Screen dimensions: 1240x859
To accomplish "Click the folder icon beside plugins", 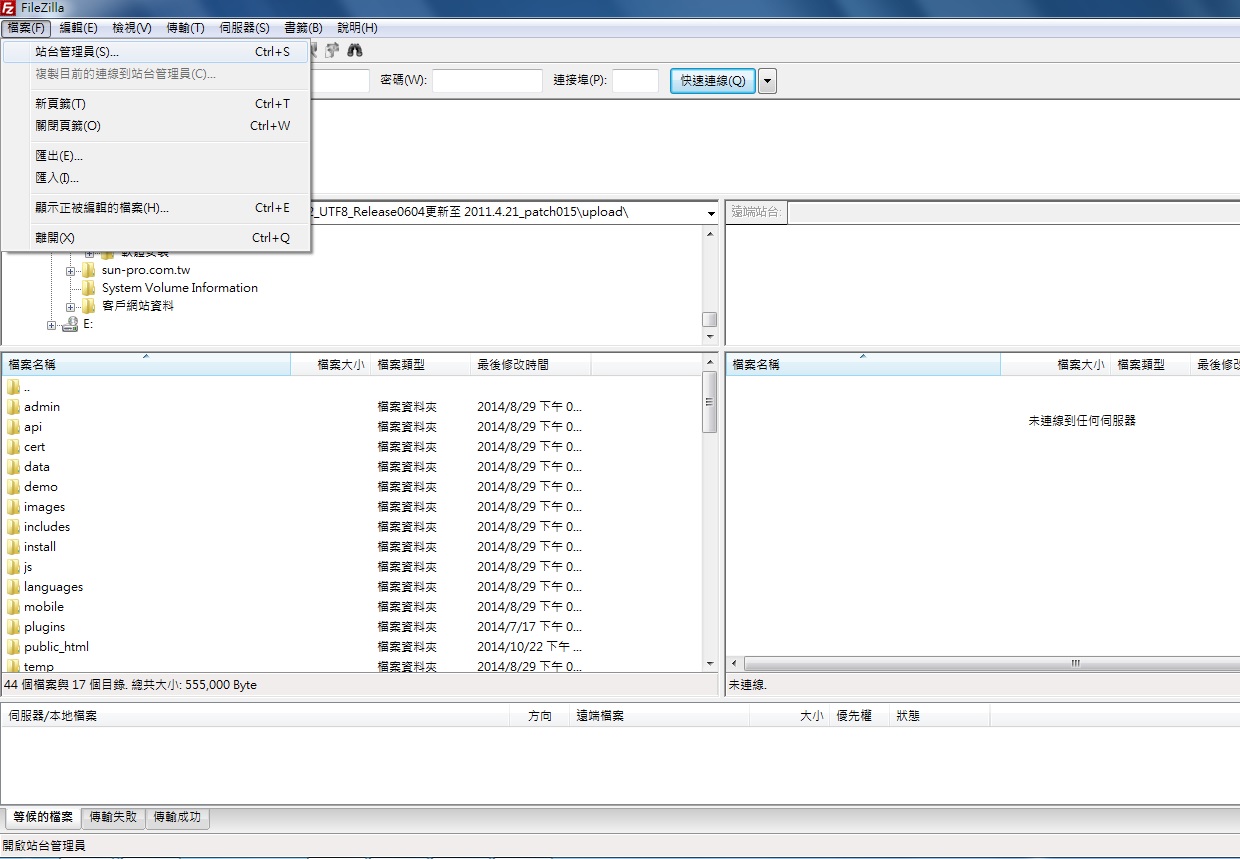I will [13, 627].
